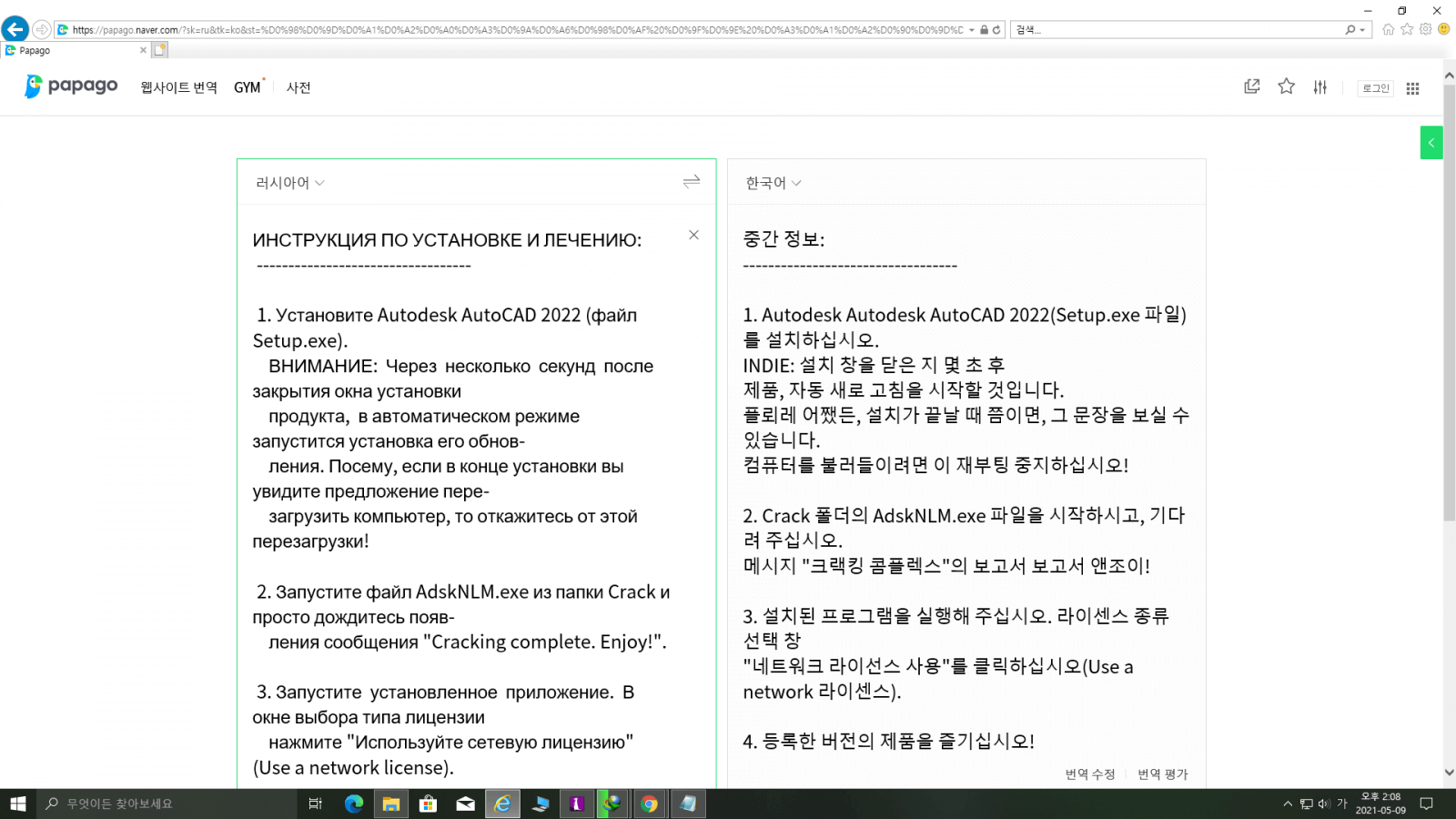
Task: Toggle the Korean IME 가 indicator
Action: point(1341,804)
